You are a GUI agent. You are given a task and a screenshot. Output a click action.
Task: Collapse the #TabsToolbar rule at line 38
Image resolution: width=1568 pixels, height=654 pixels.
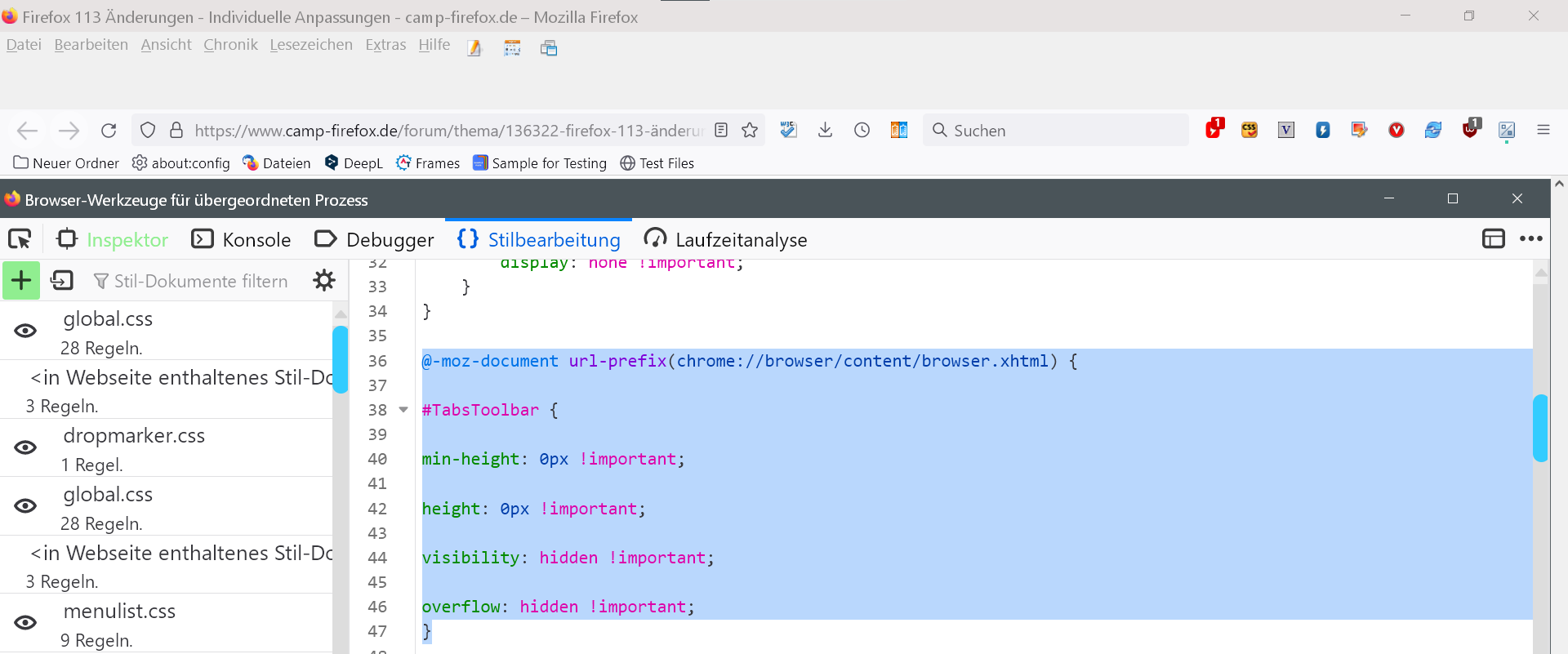(x=403, y=410)
